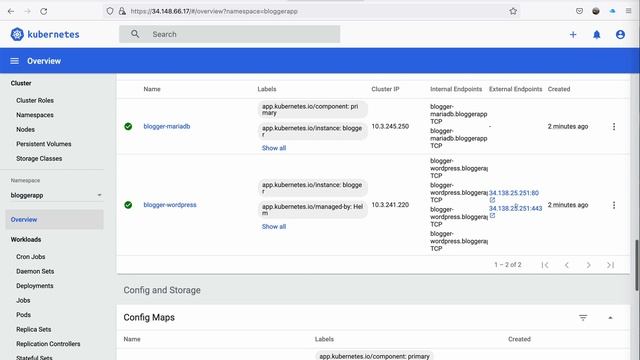
Task: Click the Kubernetes logo icon
Action: click(x=17, y=34)
